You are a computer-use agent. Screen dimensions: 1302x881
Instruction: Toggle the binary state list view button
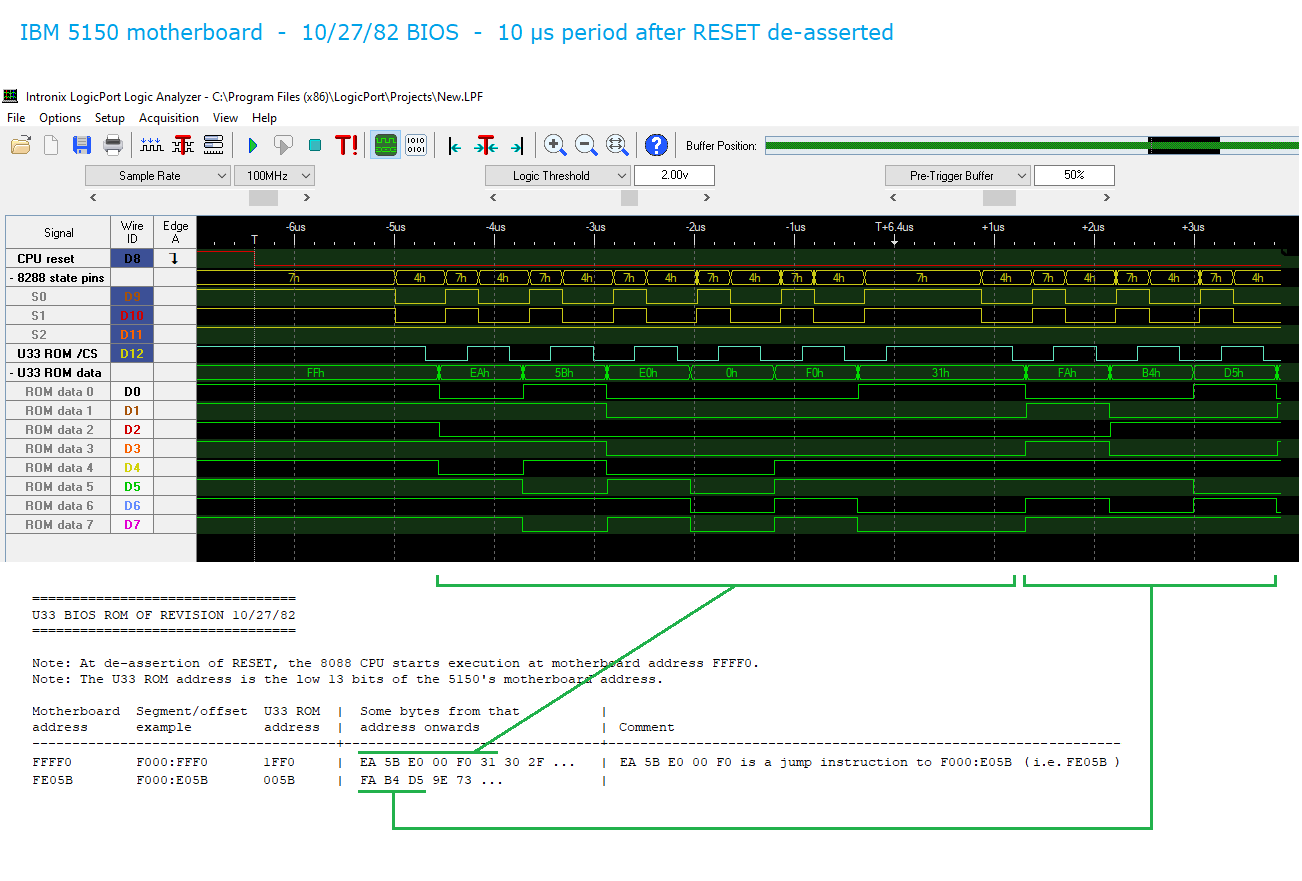click(416, 146)
